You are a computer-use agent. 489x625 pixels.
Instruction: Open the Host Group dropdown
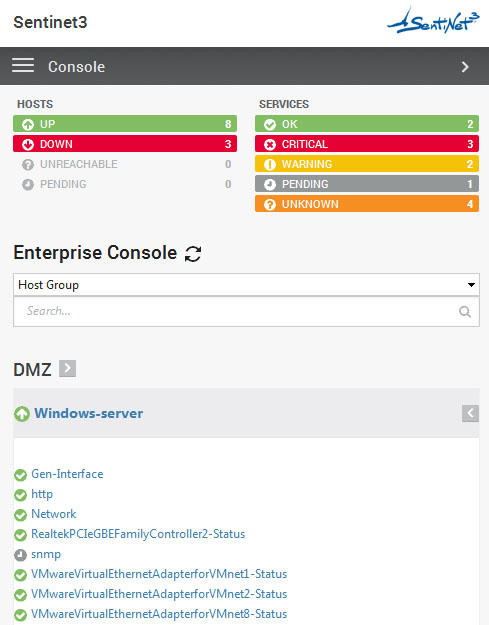[x=246, y=285]
